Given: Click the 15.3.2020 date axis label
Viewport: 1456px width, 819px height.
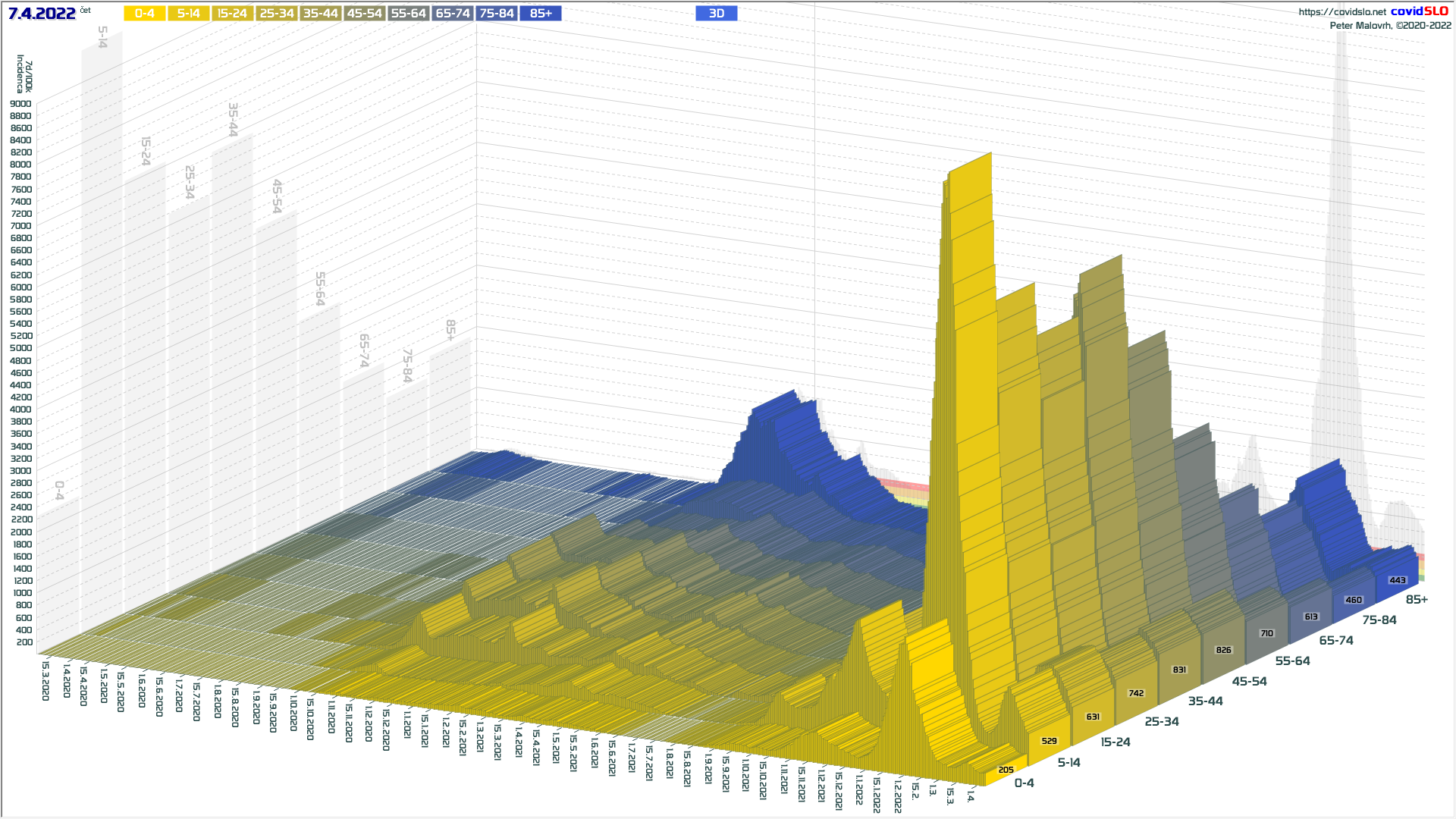Looking at the screenshot, I should click(45, 680).
